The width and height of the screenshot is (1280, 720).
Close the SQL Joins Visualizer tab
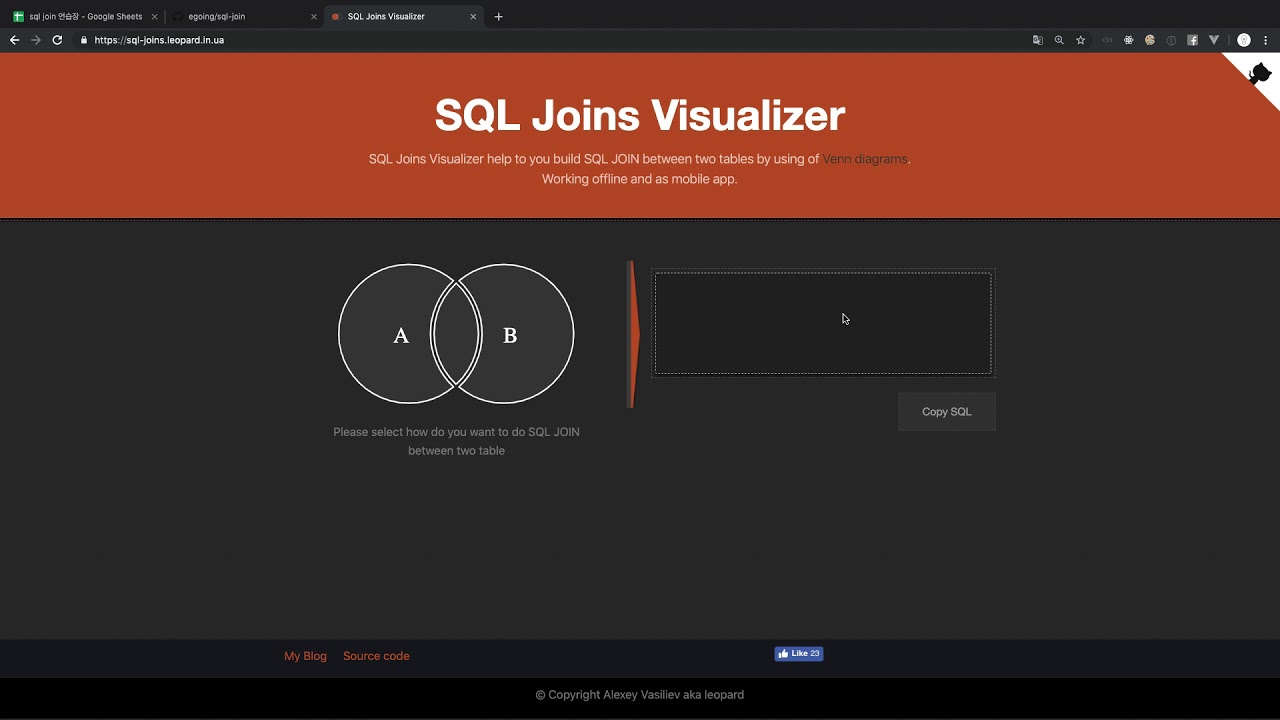click(473, 16)
